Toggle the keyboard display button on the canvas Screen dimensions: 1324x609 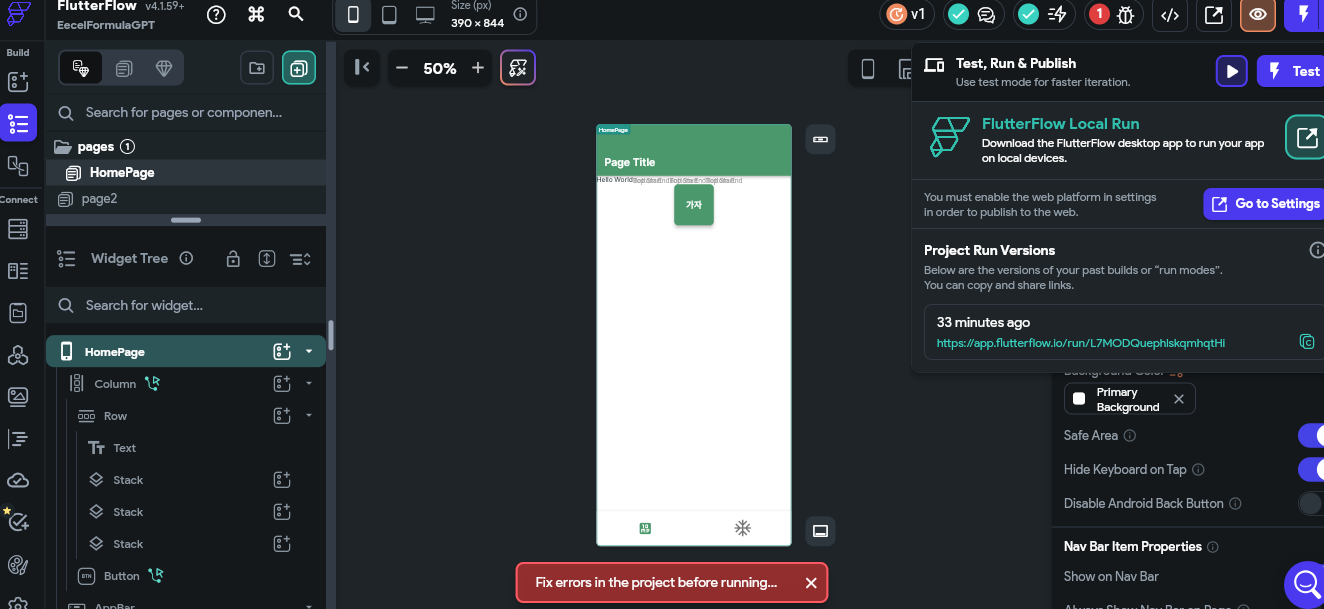820,139
